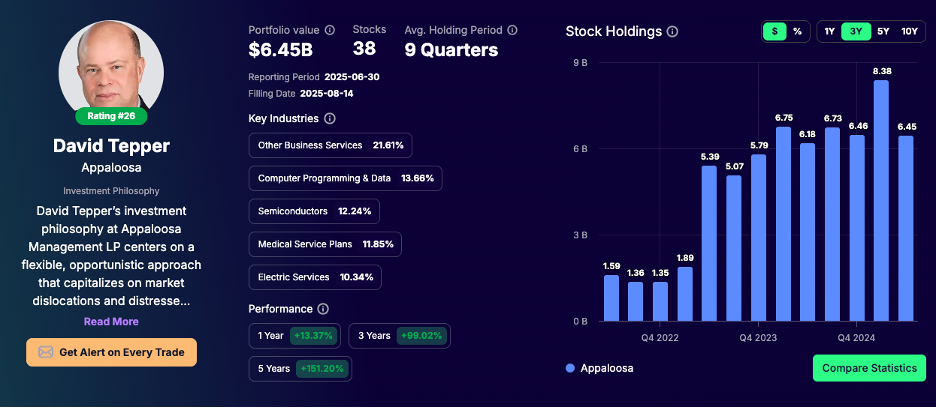
Task: Click the info icon beside Avg. Holding Period
Action: click(x=512, y=30)
